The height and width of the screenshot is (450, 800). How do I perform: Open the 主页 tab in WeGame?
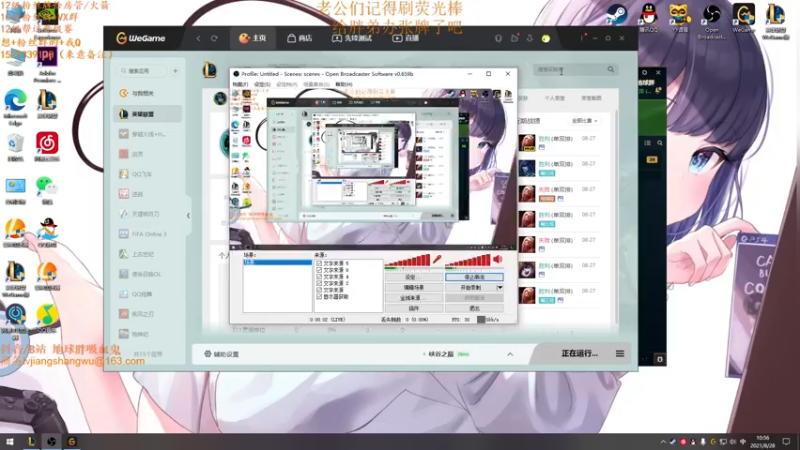coord(253,38)
